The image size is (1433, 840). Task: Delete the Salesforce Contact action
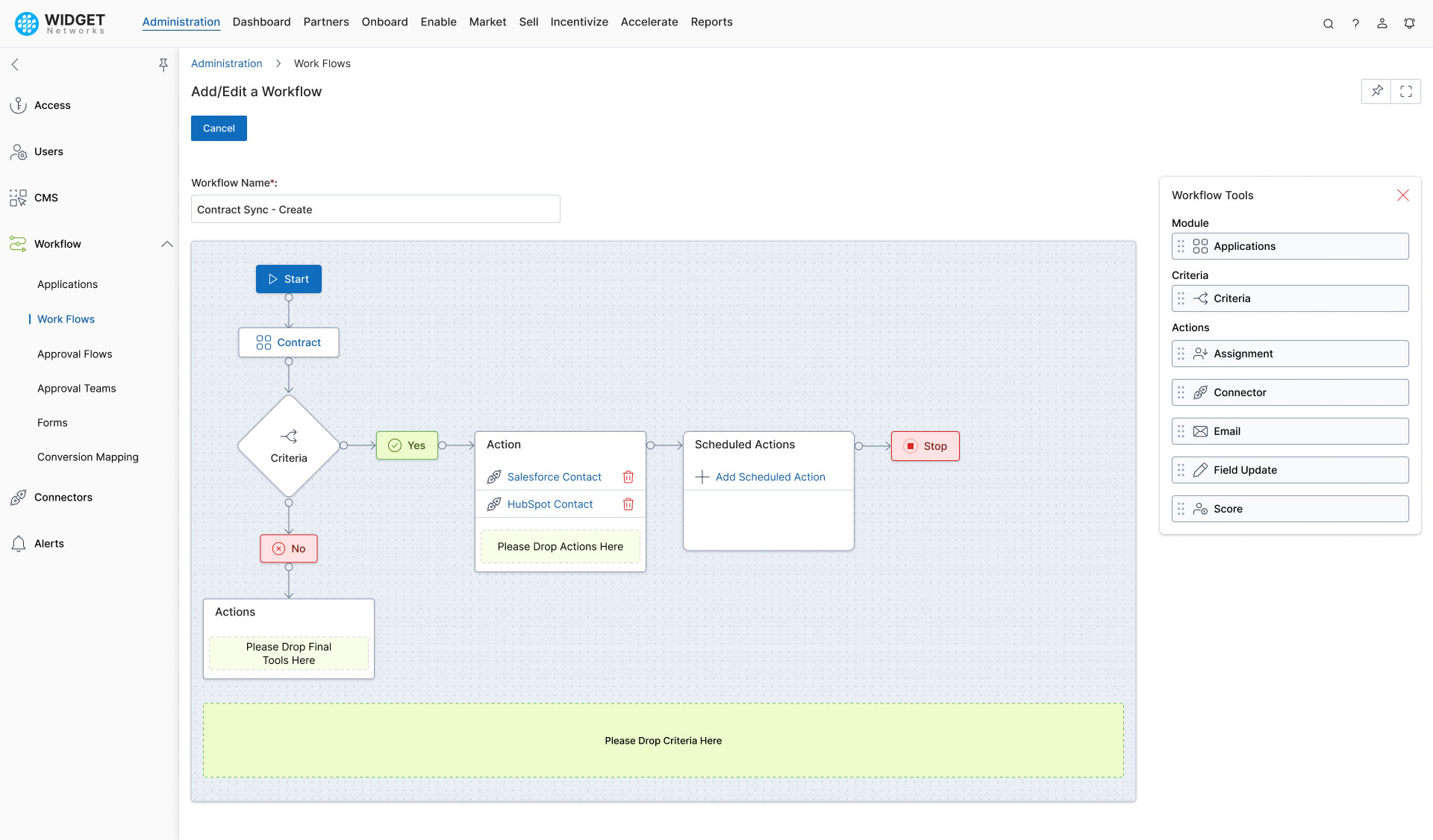point(628,477)
